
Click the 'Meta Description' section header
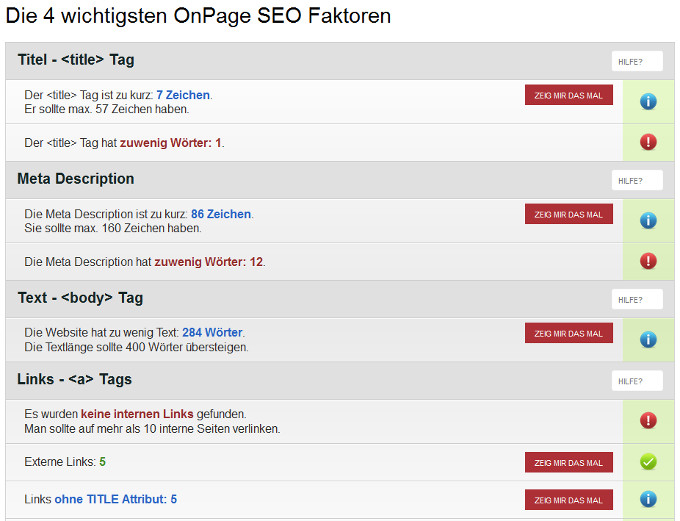pos(76,179)
